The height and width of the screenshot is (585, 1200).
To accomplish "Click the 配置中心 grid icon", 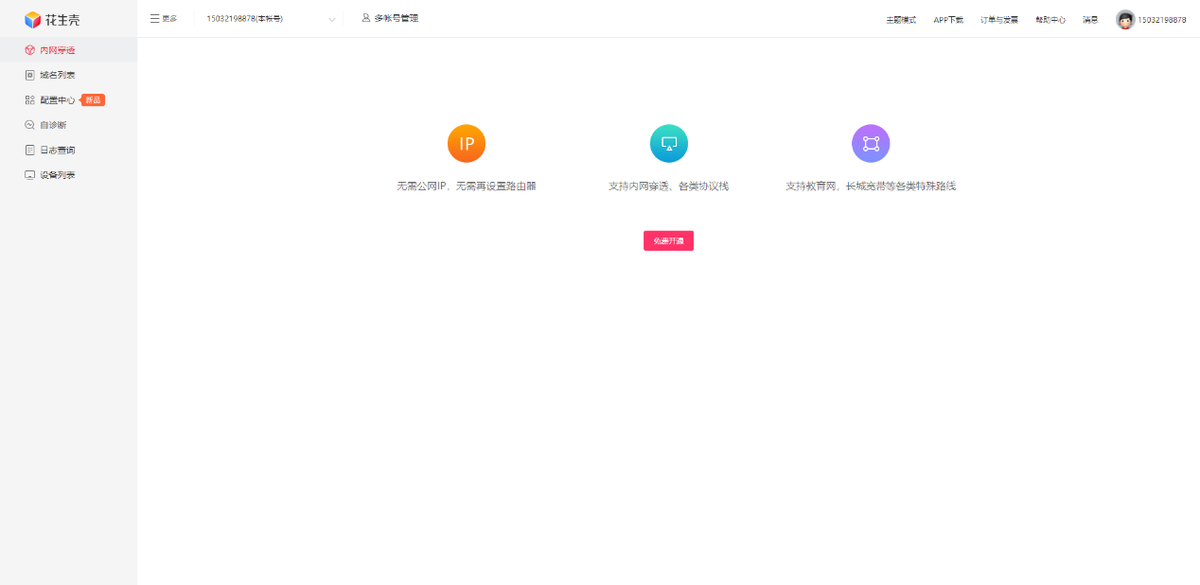I will 30,100.
